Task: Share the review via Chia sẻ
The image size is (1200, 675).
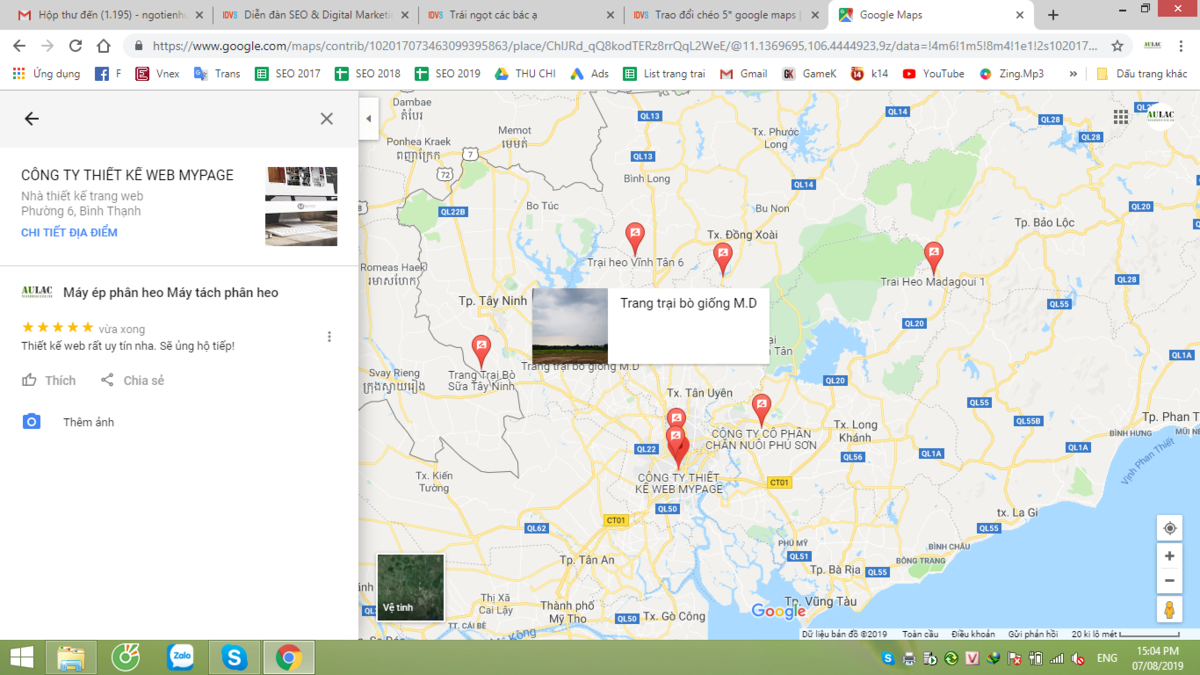Action: click(x=132, y=380)
